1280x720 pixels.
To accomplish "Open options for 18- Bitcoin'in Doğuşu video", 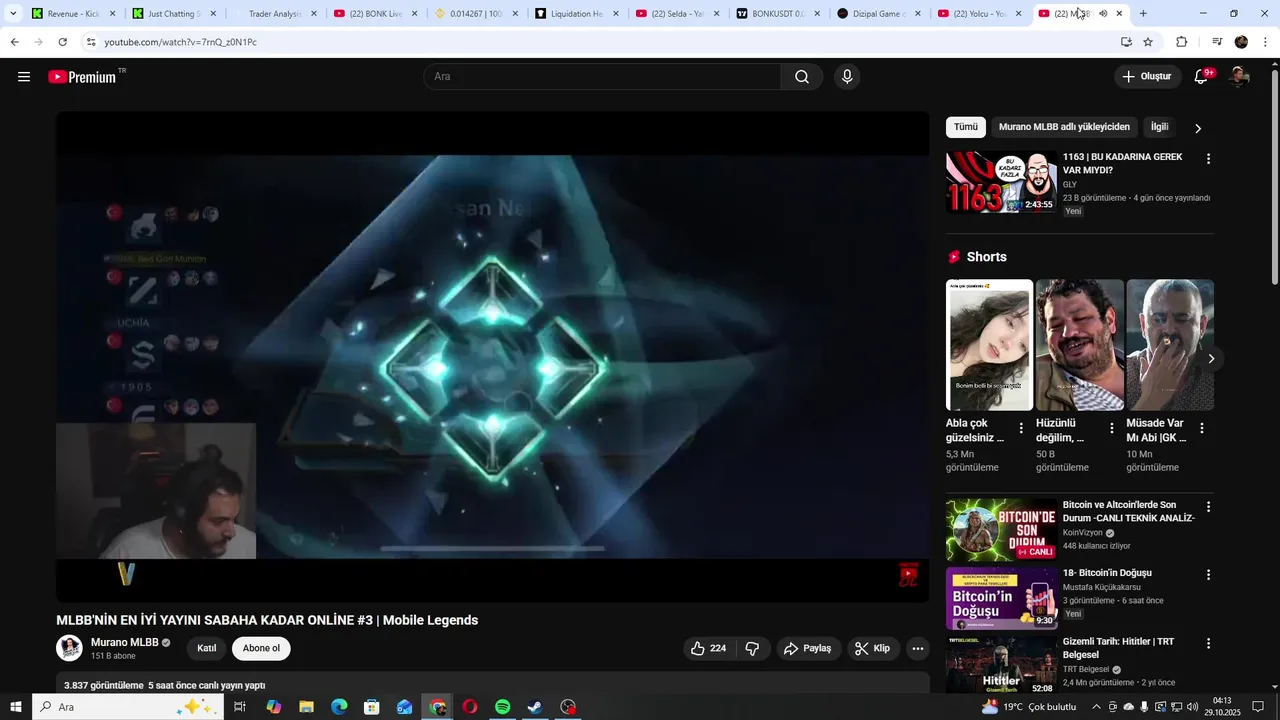I will coord(1208,575).
